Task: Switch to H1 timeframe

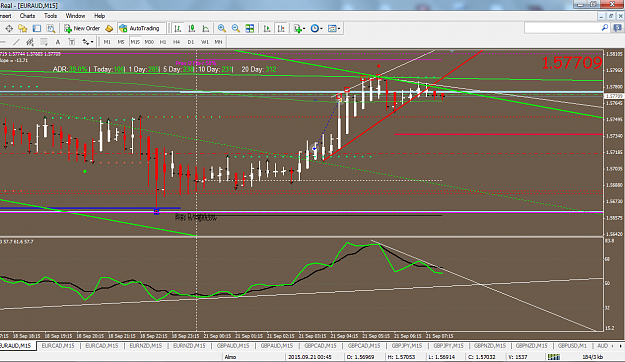Action: click(163, 42)
